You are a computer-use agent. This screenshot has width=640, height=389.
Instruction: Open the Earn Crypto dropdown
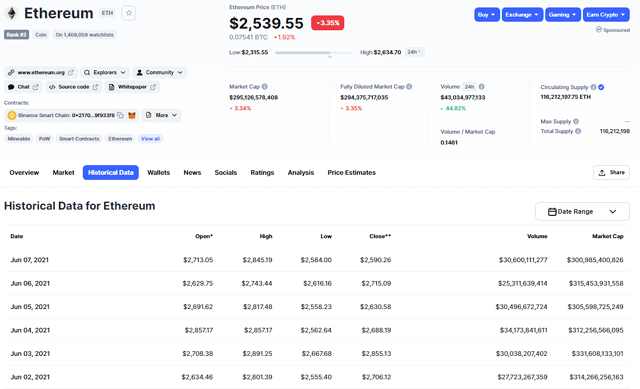tap(606, 15)
